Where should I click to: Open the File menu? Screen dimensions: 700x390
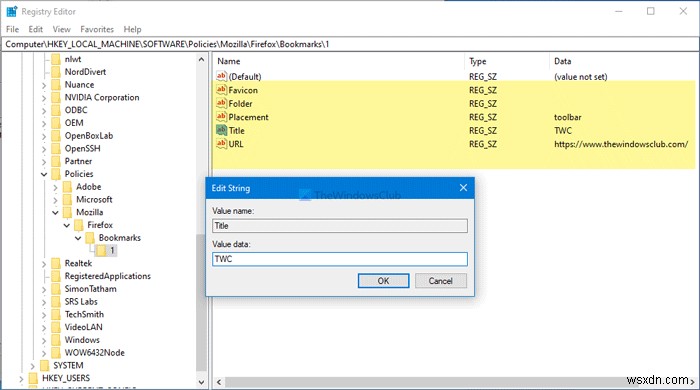click(x=12, y=29)
